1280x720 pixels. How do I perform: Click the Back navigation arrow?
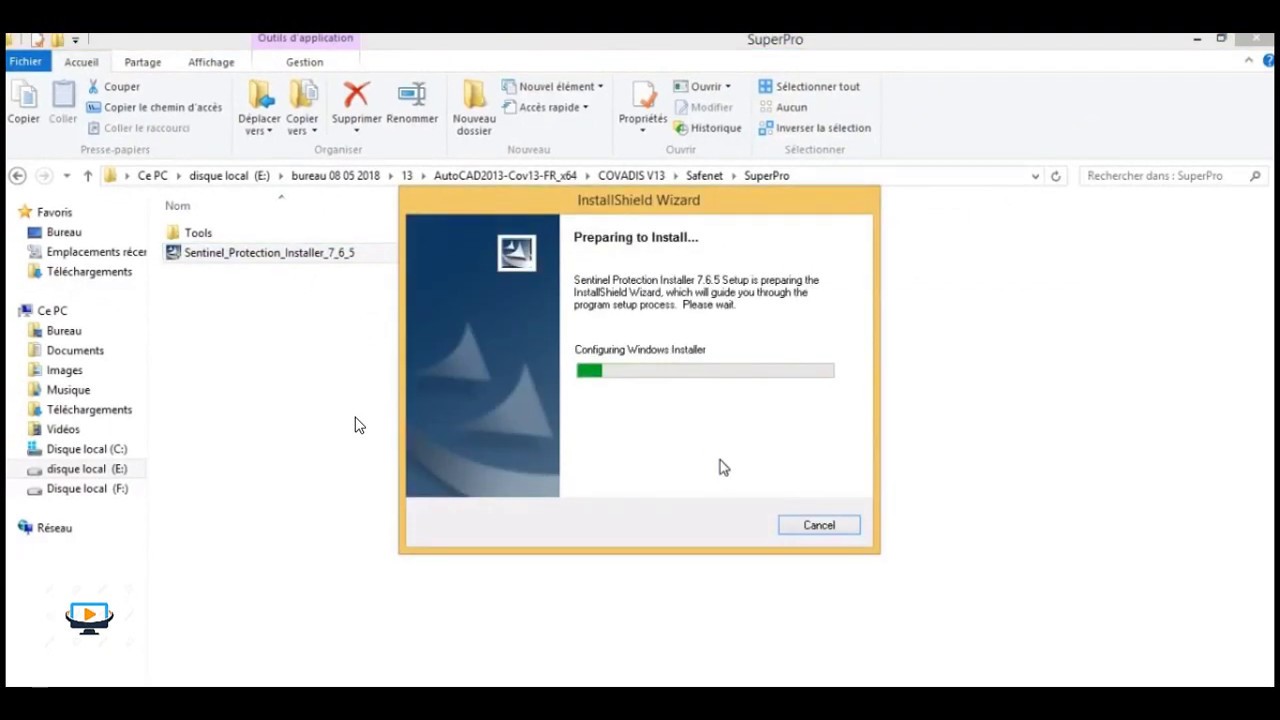pos(17,176)
